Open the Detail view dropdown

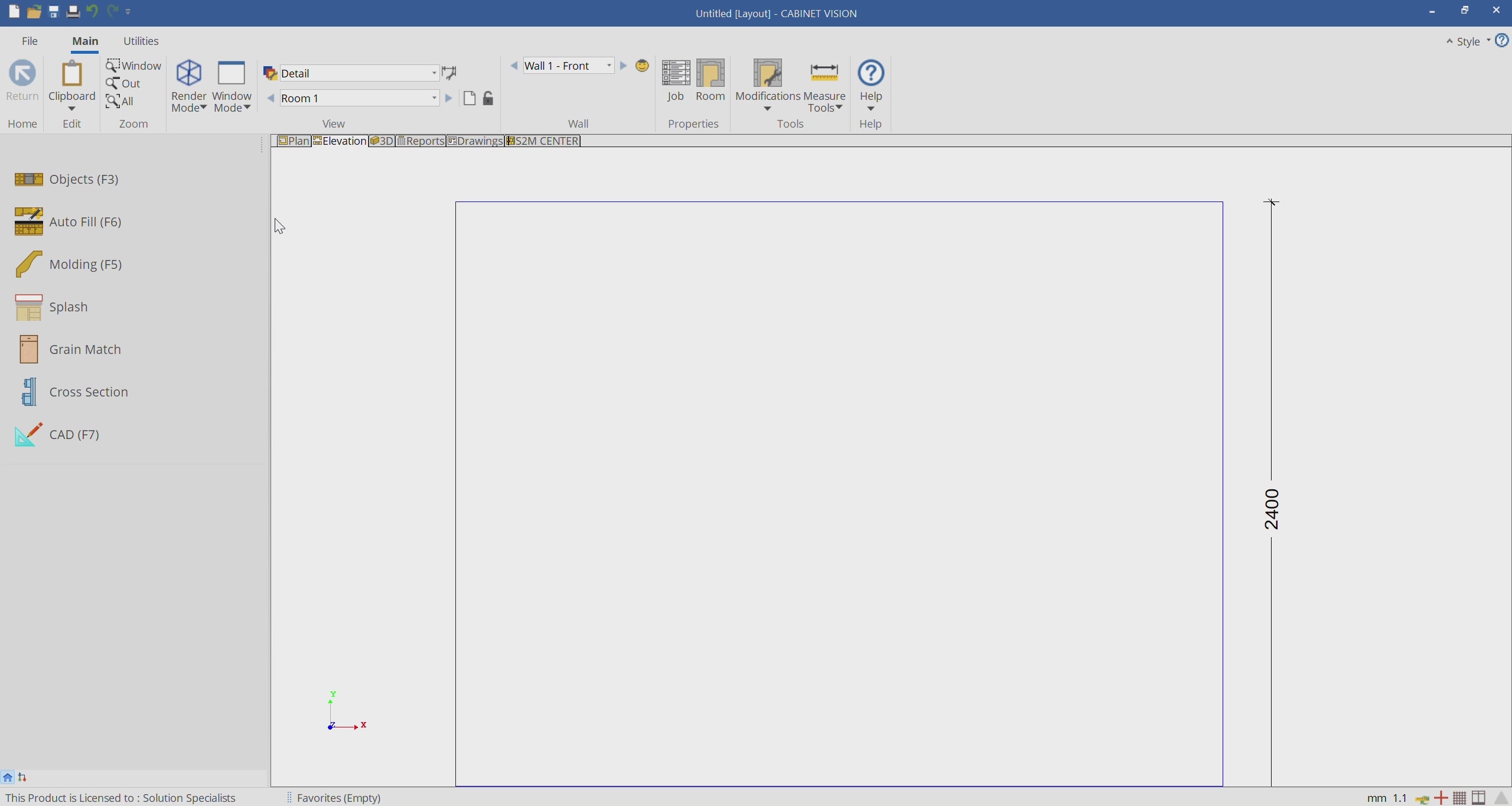[x=434, y=73]
